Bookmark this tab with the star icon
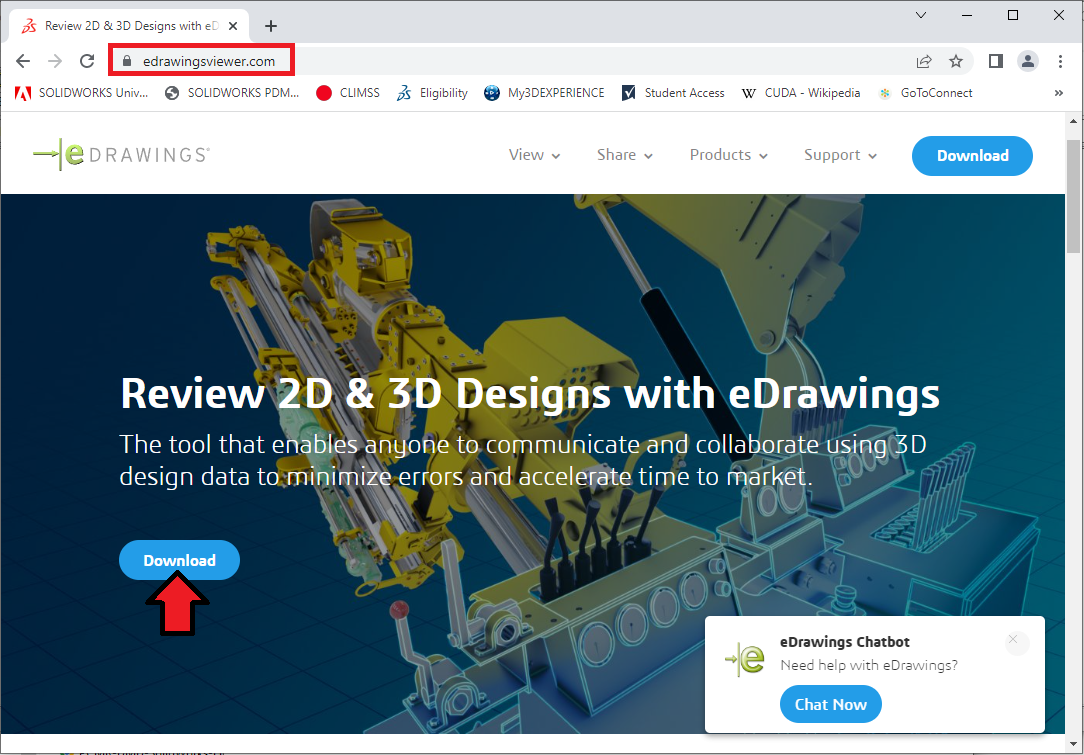1084x755 pixels. (956, 61)
